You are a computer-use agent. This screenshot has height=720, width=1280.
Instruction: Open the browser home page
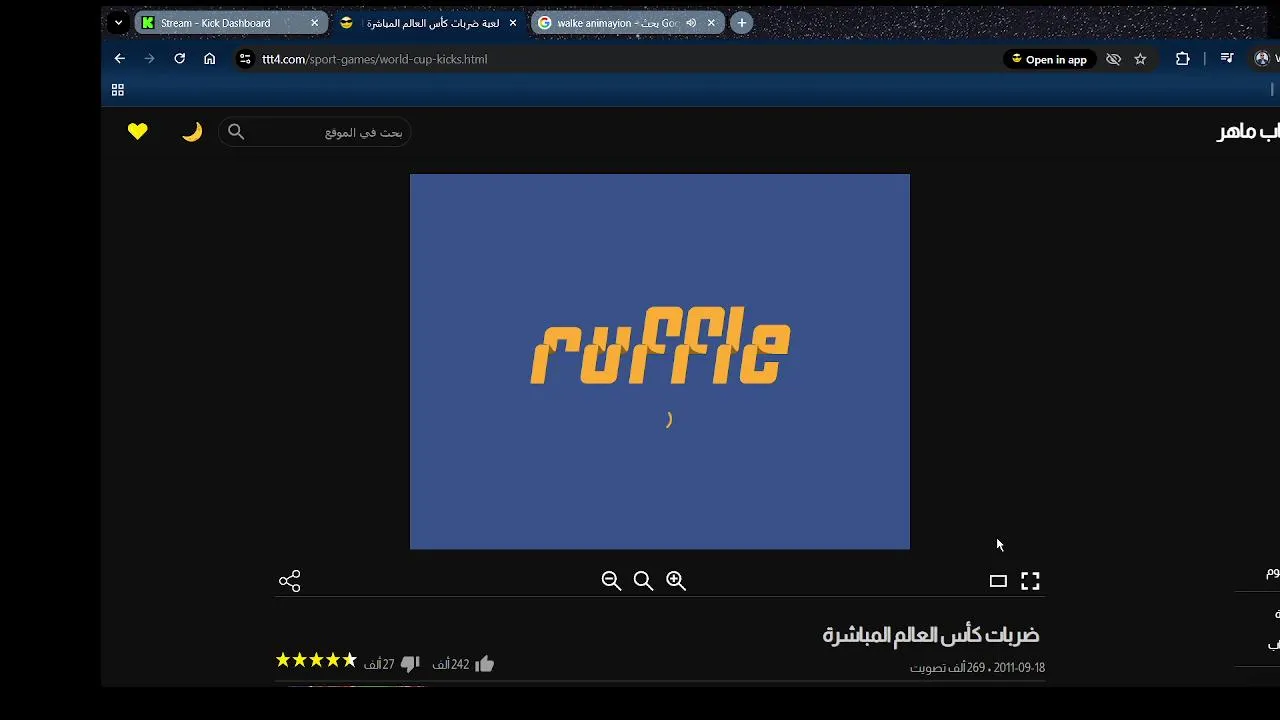click(x=210, y=59)
